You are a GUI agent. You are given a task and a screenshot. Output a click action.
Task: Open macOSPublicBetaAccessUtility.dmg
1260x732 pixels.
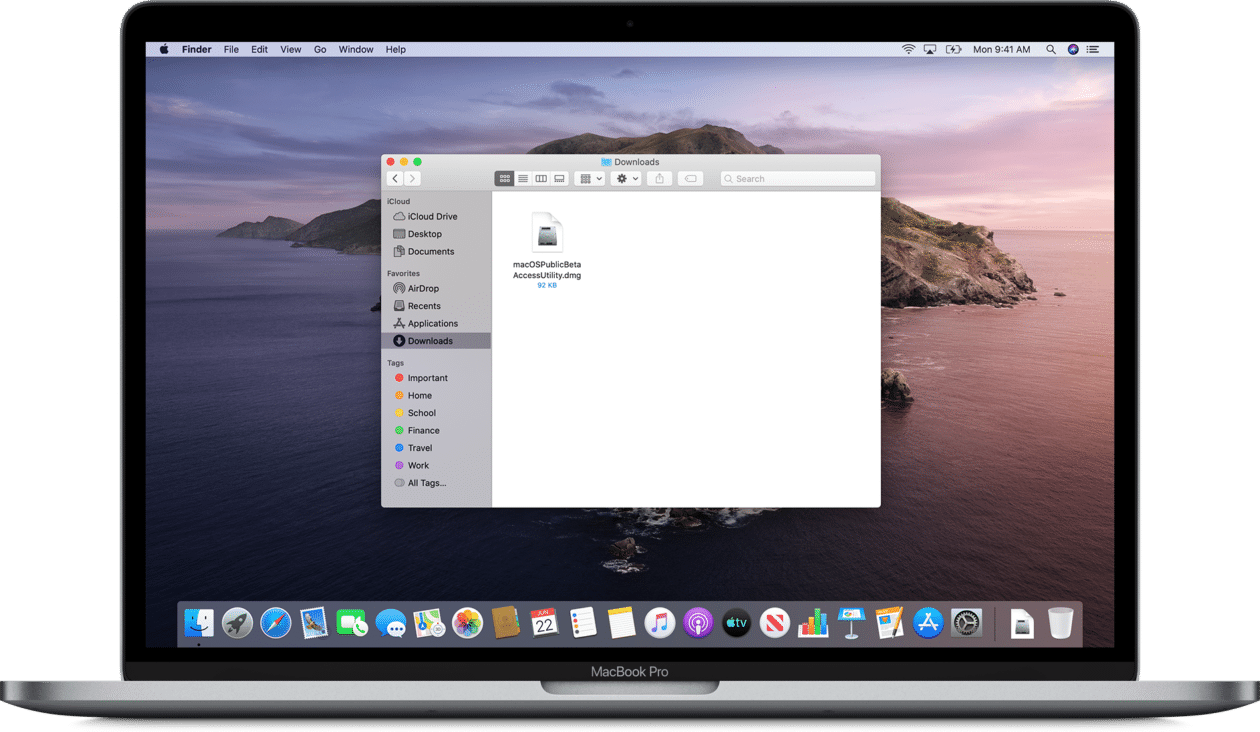click(548, 234)
